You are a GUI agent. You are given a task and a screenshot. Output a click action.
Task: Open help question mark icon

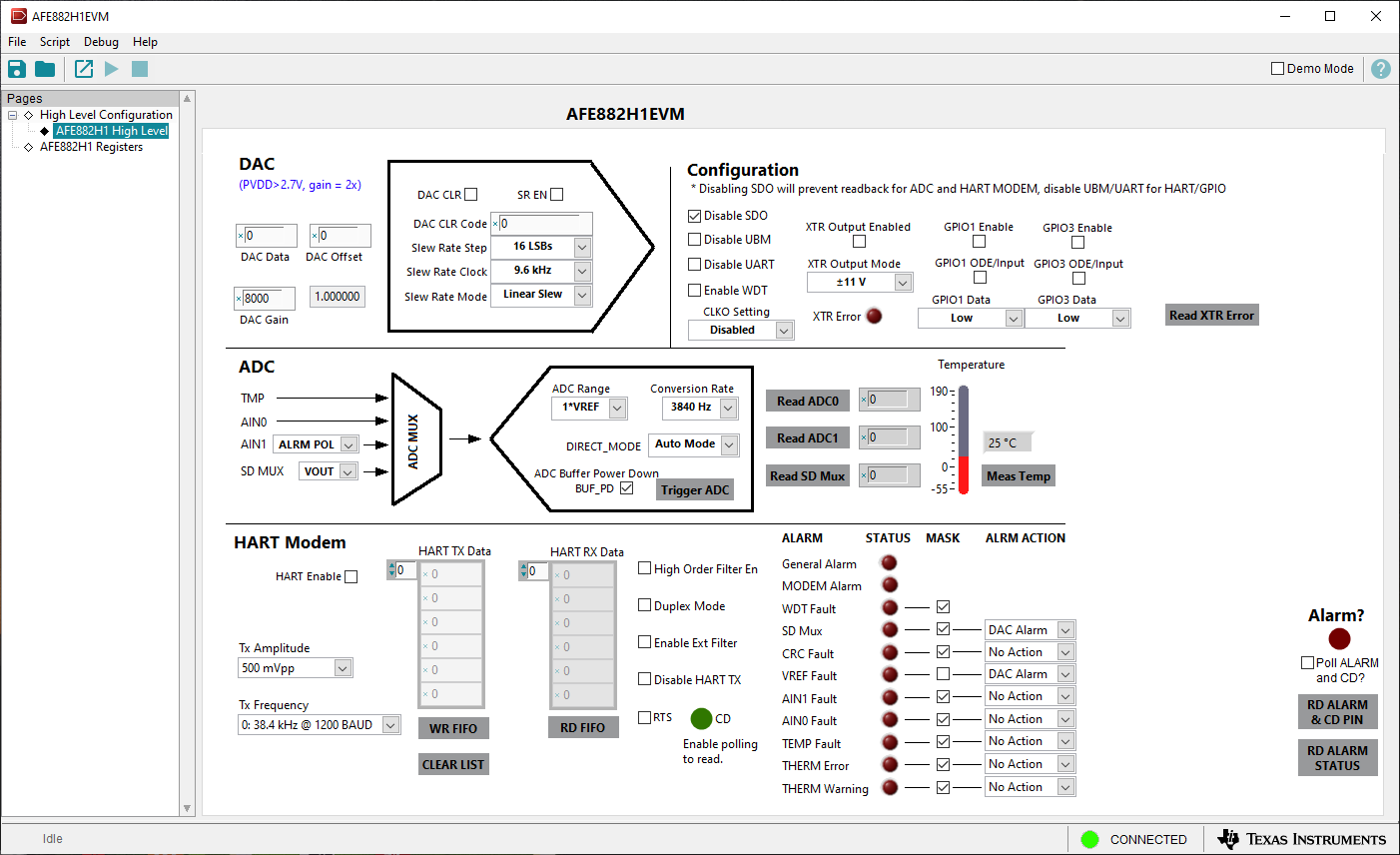click(1381, 69)
